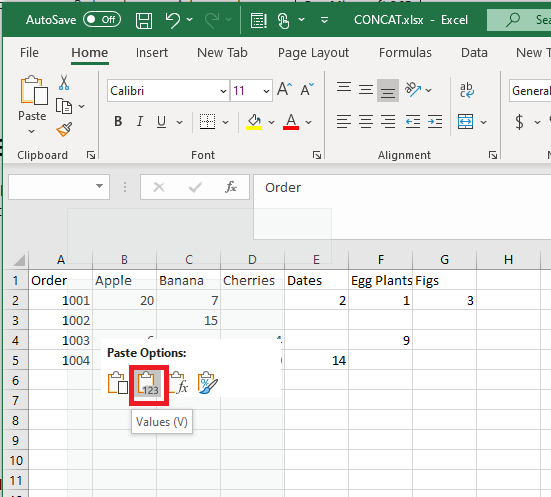Toggle Italic formatting
The height and width of the screenshot is (497, 551).
(x=140, y=122)
